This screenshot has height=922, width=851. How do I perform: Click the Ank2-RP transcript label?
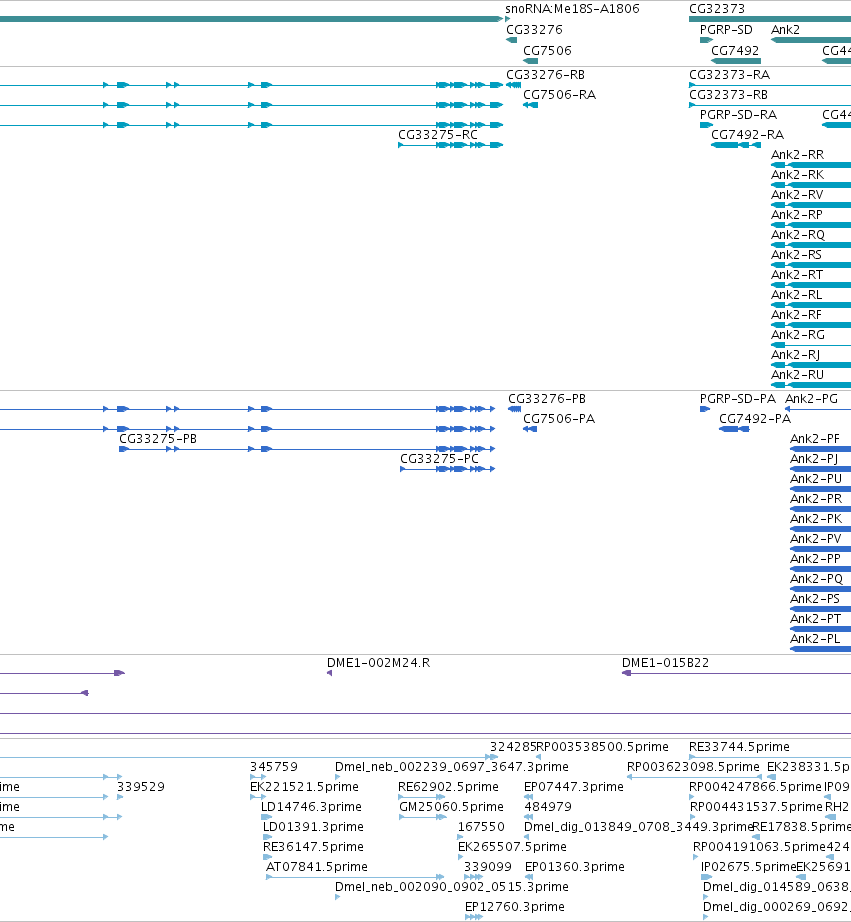pyautogui.click(x=797, y=215)
